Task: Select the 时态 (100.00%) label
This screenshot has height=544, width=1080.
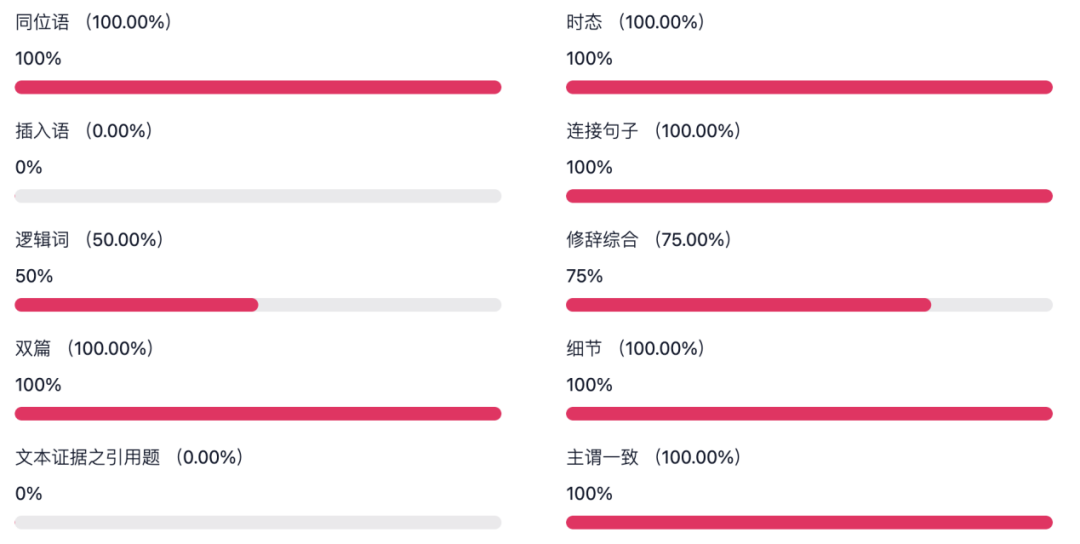Action: (636, 22)
